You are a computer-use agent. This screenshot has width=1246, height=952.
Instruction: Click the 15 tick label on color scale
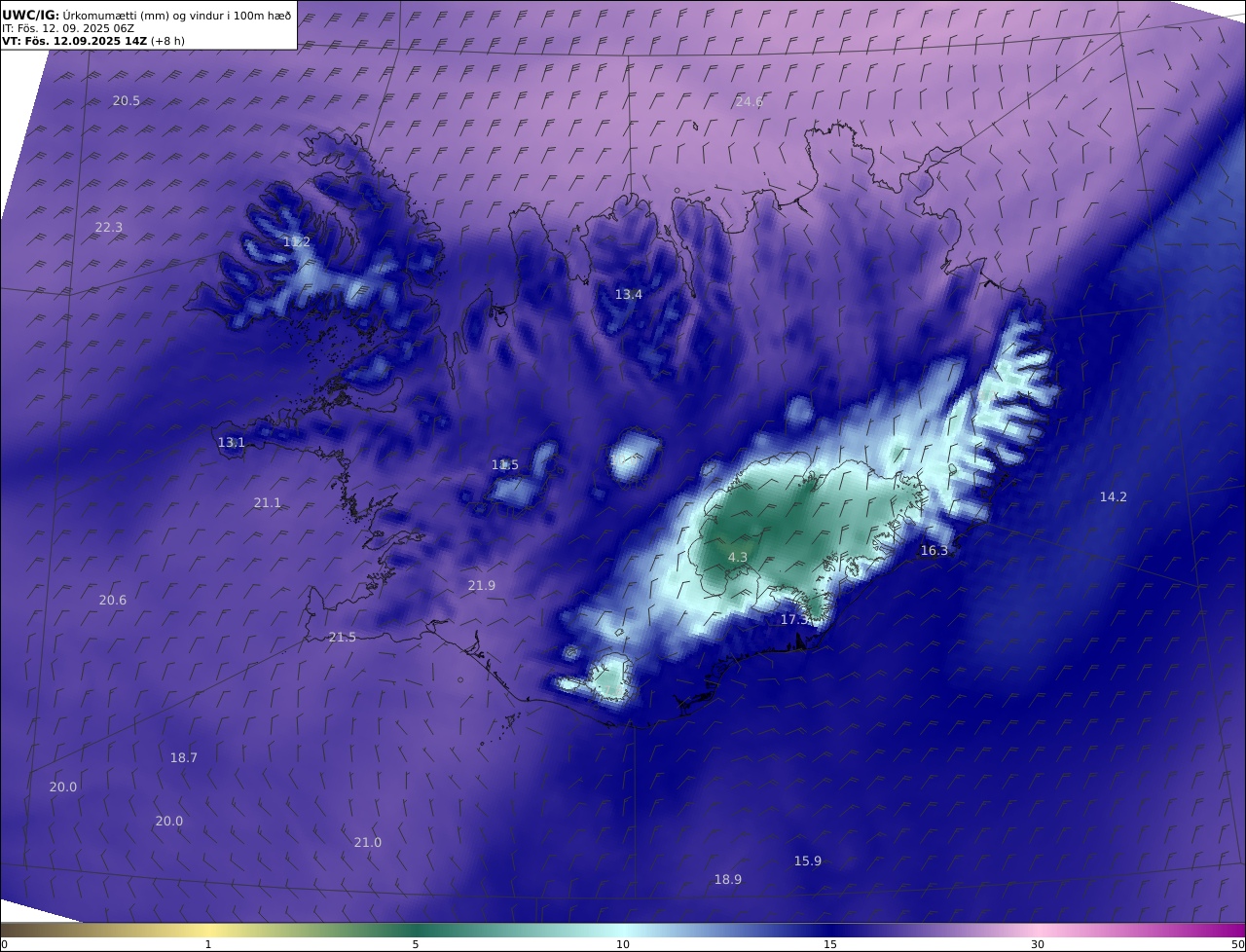(830, 945)
